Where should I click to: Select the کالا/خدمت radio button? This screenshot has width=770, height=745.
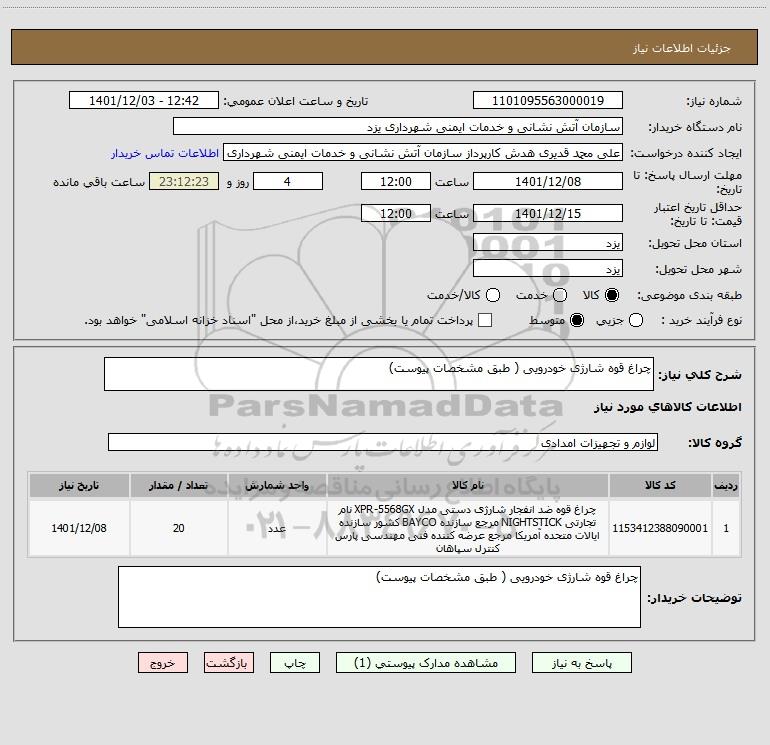click(493, 295)
